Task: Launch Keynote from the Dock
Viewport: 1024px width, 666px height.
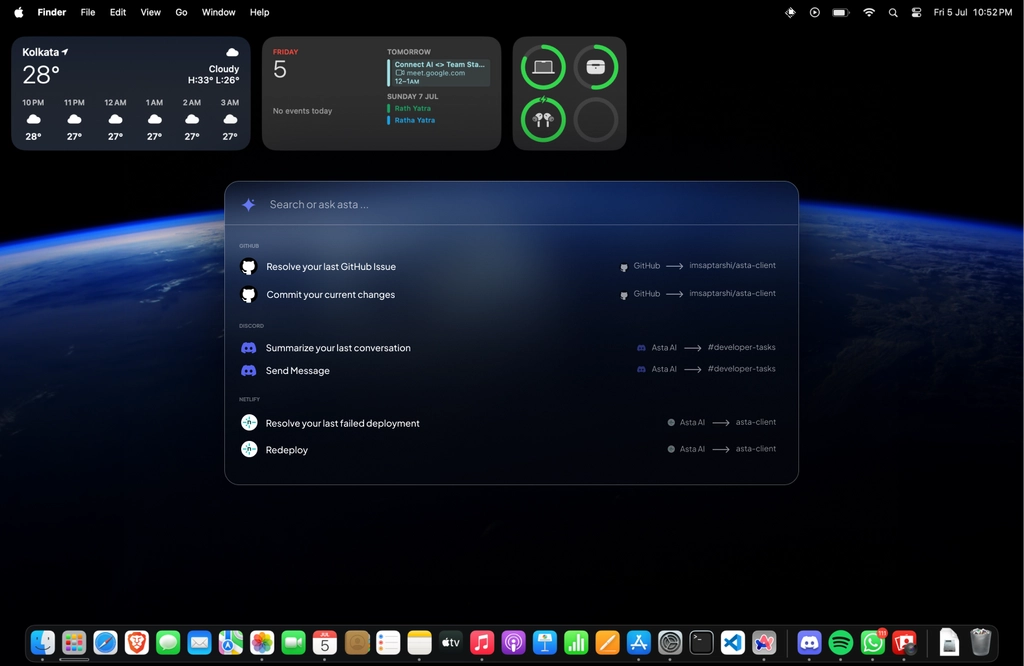Action: click(x=545, y=643)
